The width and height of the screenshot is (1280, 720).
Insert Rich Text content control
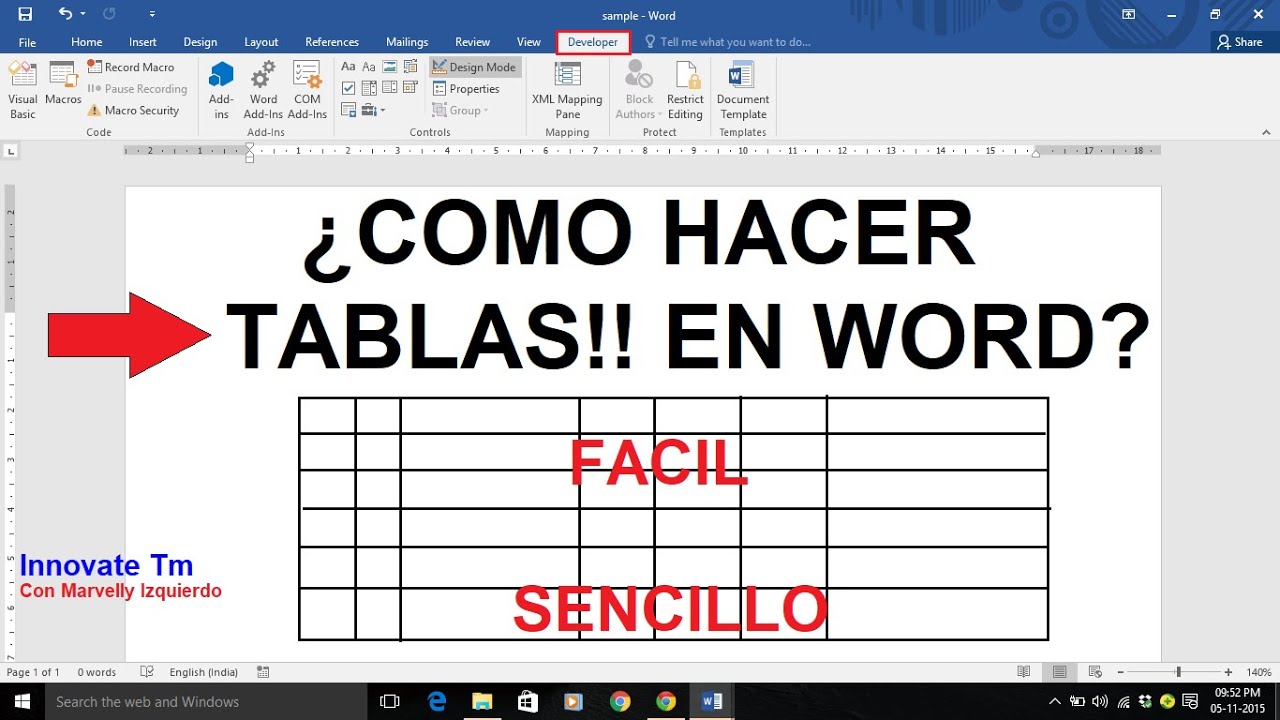click(x=348, y=67)
